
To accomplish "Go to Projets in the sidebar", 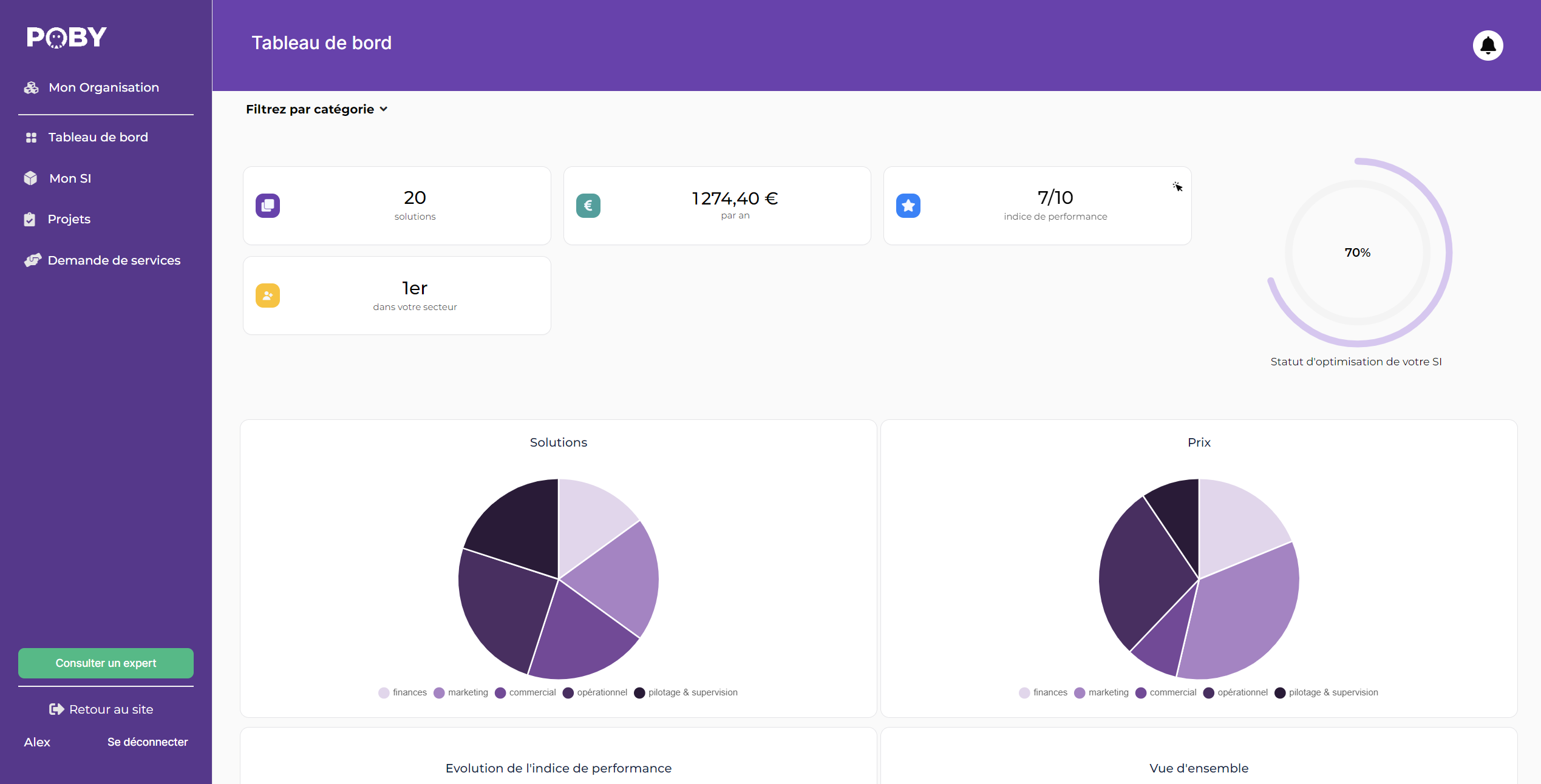I will (x=69, y=219).
